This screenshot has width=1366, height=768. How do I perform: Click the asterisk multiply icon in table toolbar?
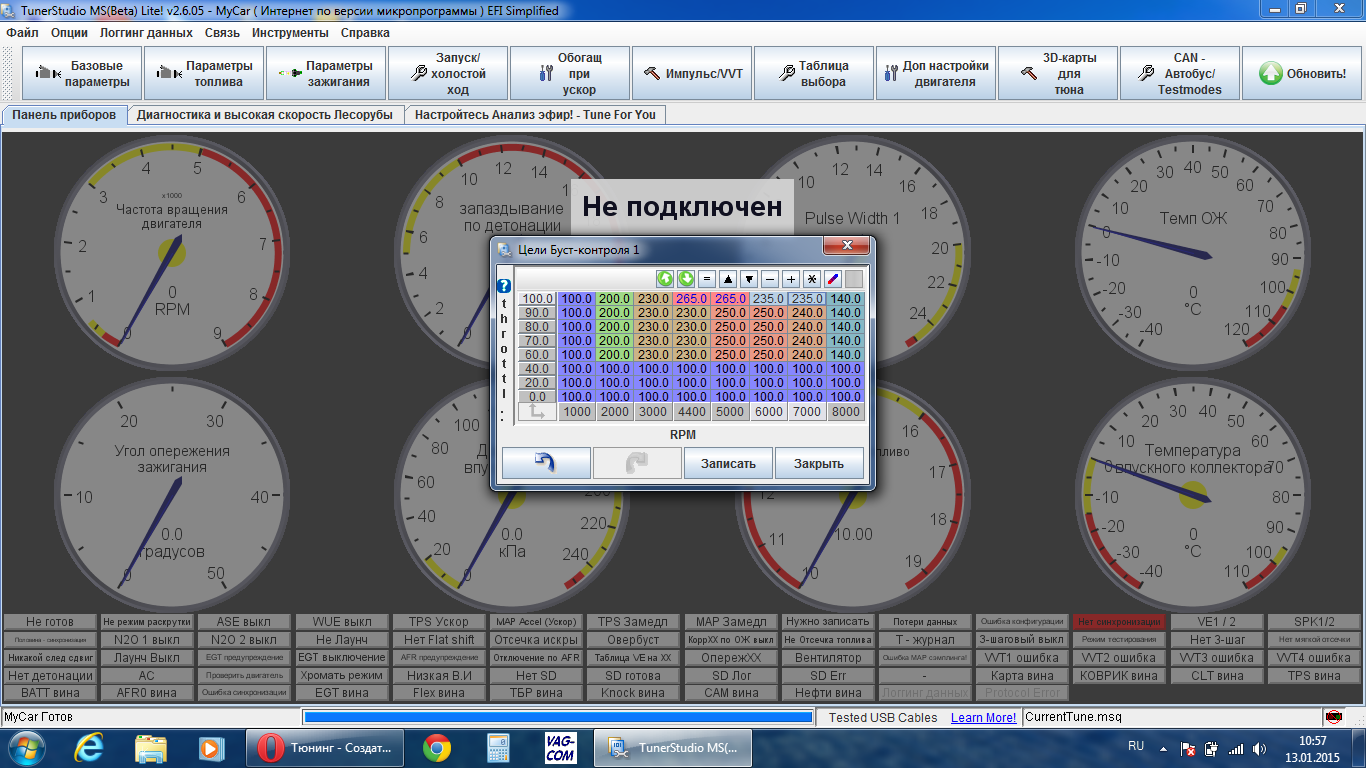(812, 279)
